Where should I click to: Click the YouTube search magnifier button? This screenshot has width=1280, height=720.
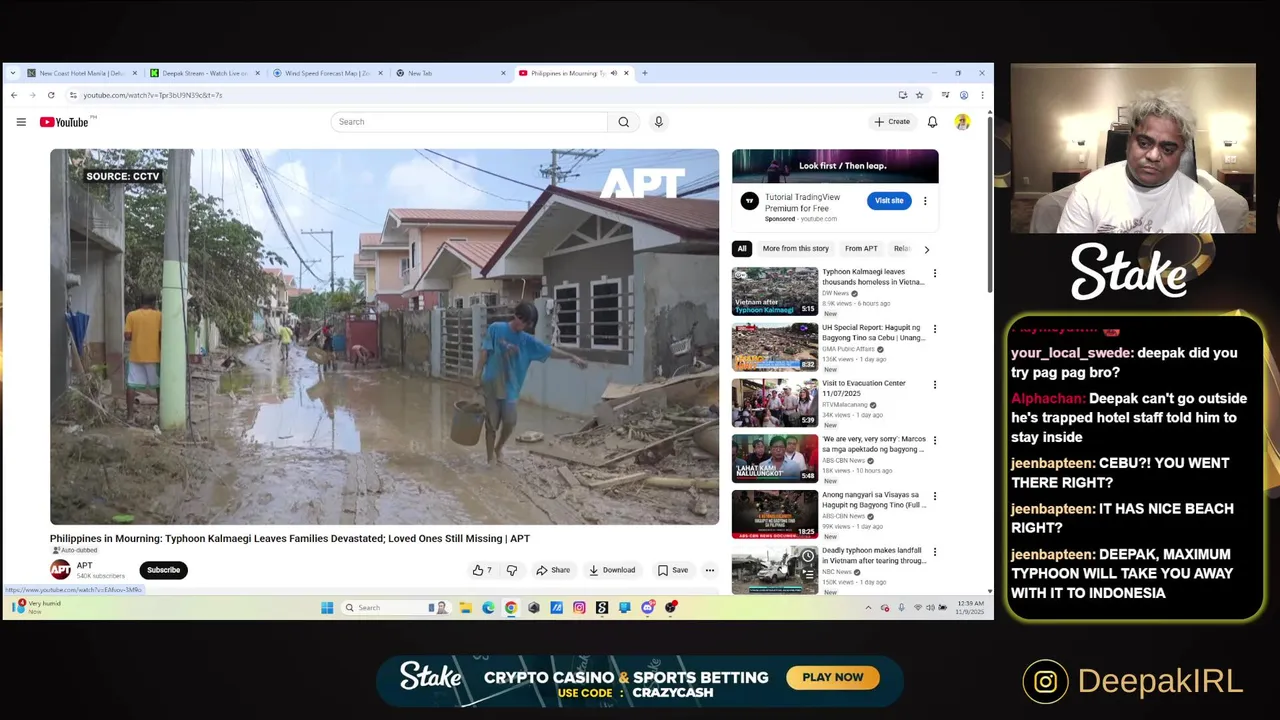coord(623,122)
